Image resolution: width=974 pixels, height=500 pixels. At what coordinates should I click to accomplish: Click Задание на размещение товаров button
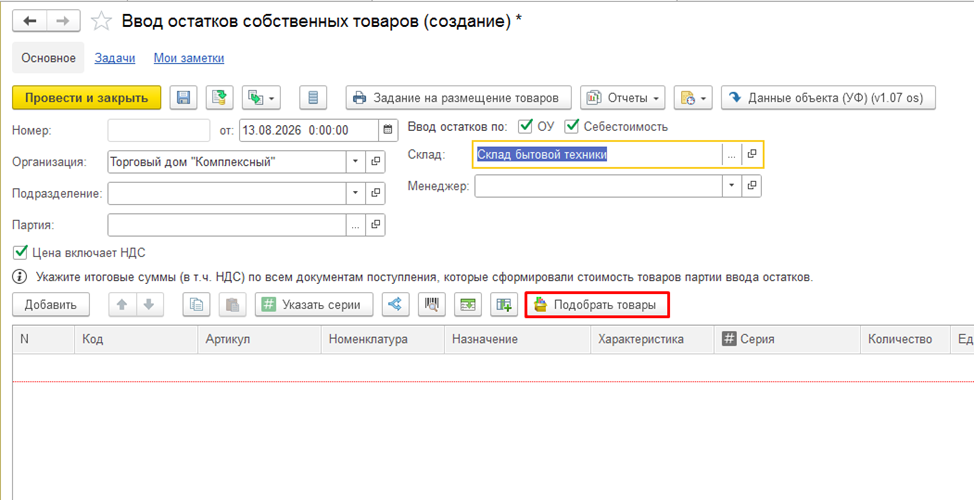(x=458, y=98)
